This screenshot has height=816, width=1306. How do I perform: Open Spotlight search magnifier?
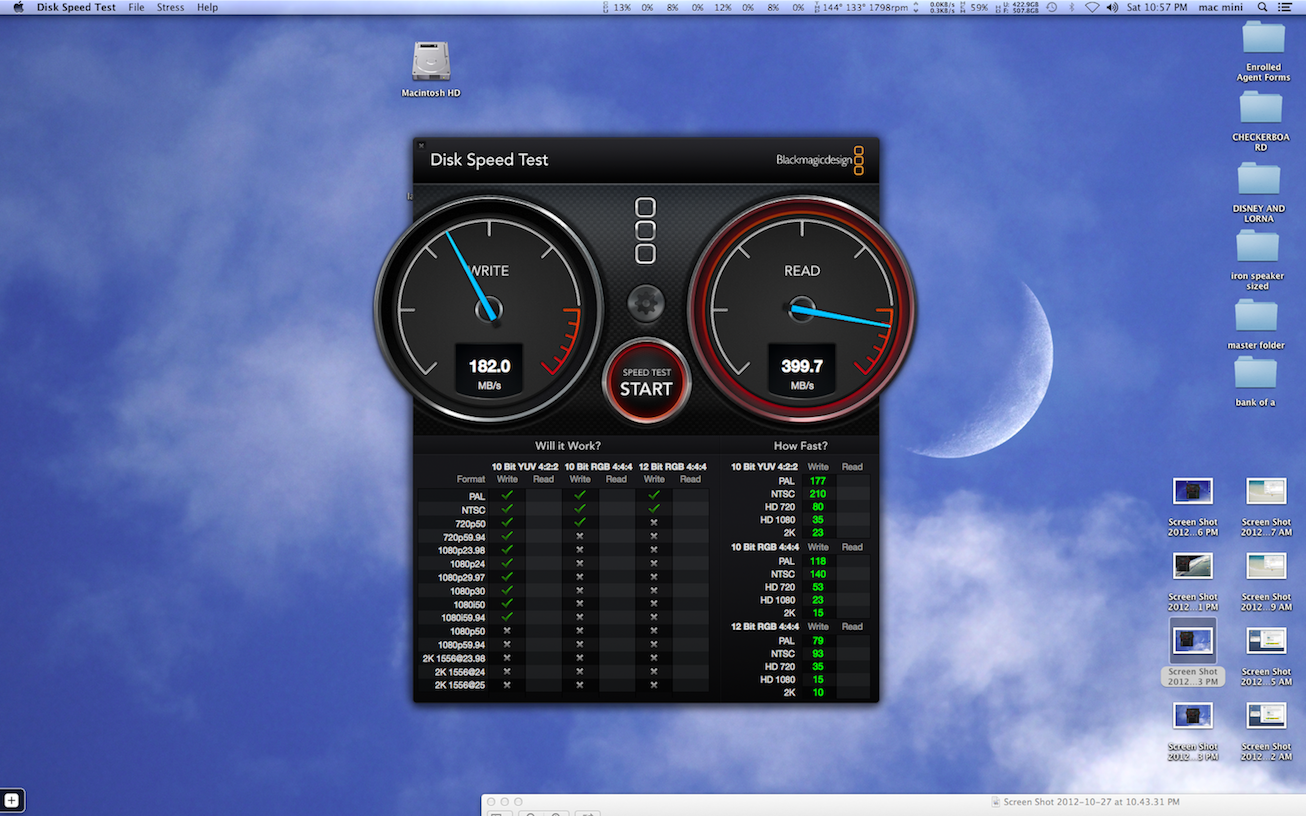tap(1262, 7)
